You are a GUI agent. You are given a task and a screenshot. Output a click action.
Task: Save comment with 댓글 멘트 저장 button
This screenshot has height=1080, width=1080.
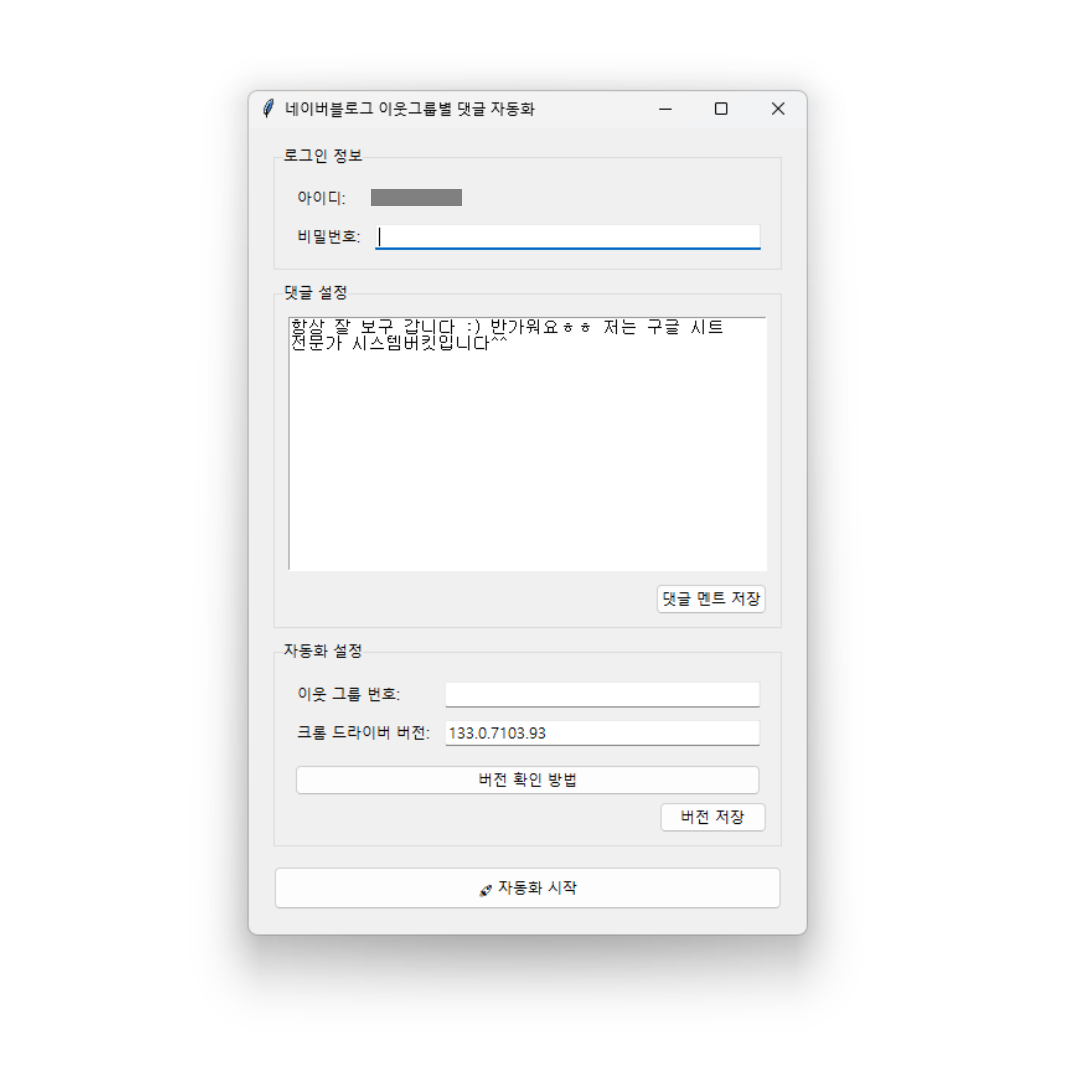coord(711,599)
